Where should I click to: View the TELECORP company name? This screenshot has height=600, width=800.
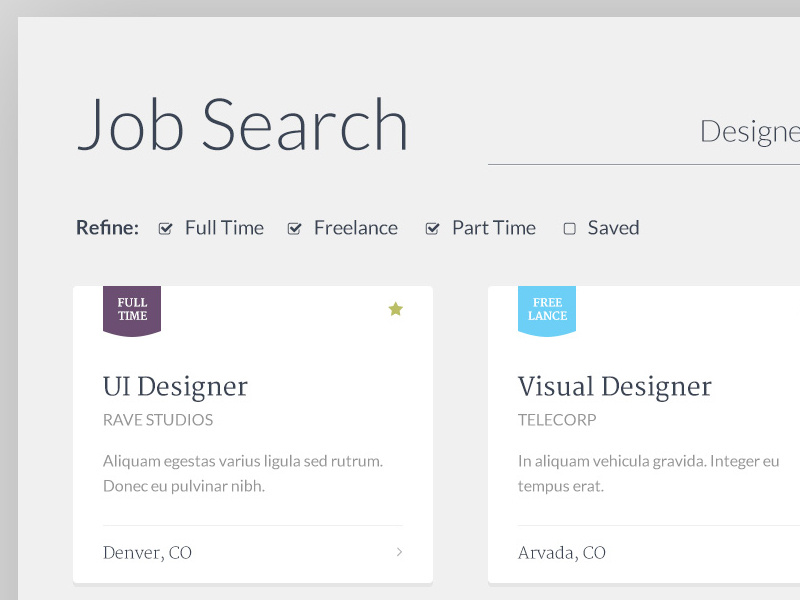556,420
